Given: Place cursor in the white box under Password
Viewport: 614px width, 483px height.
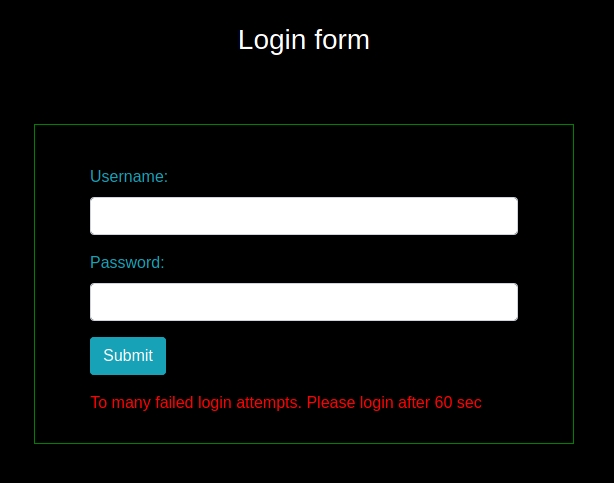Looking at the screenshot, I should pos(304,302).
